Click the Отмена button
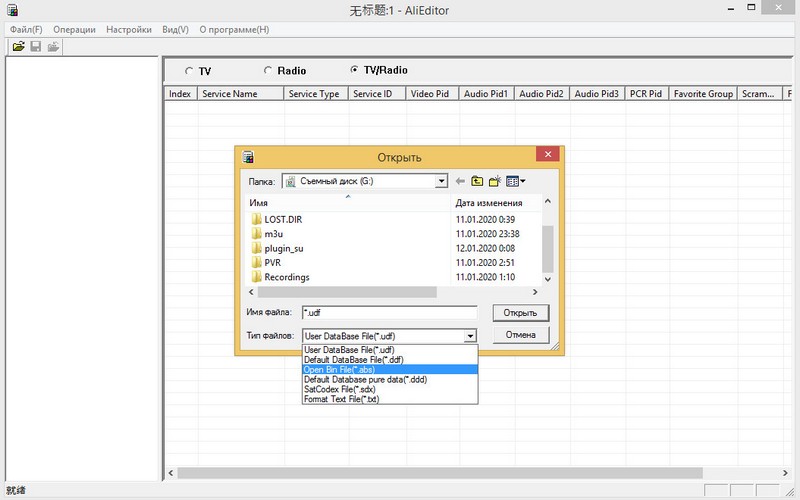 pos(520,335)
